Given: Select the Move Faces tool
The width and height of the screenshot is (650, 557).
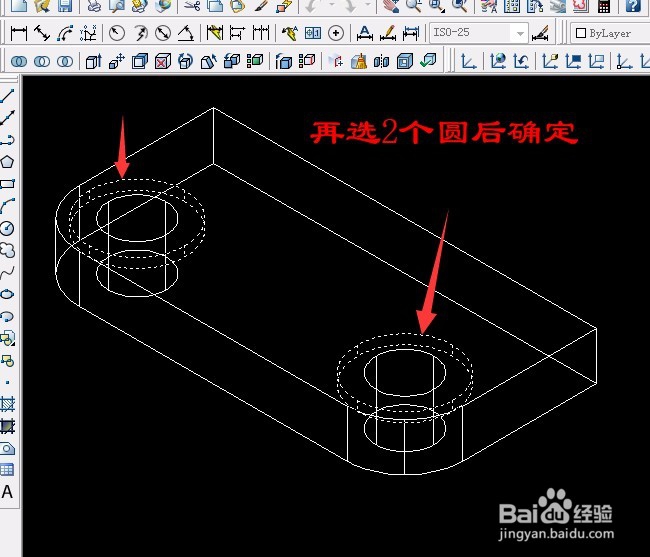Looking at the screenshot, I should tap(117, 62).
